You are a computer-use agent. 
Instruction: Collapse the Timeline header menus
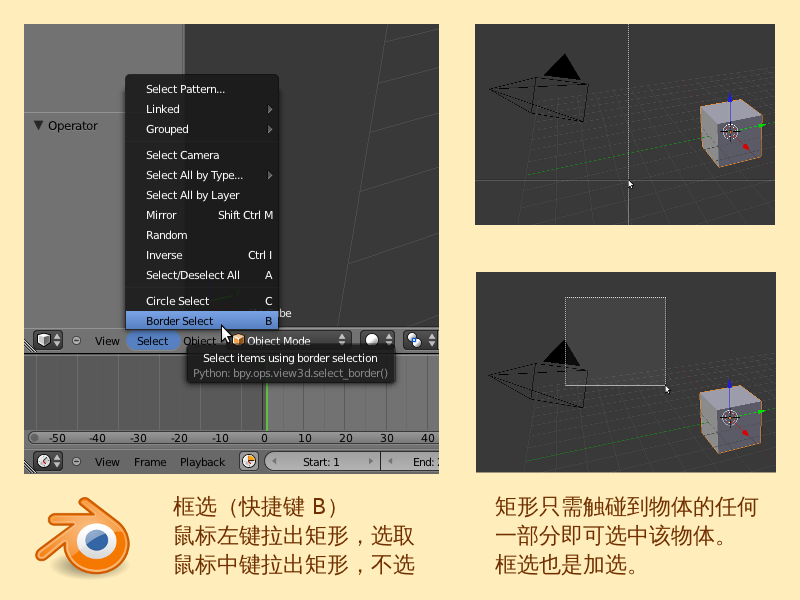(x=77, y=461)
